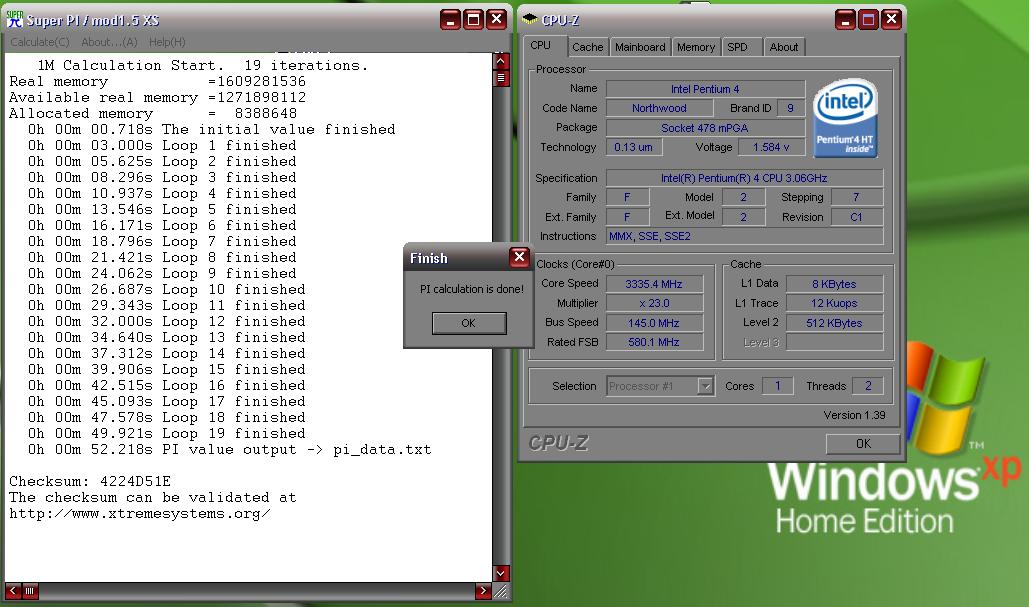Click the Loop 1 finished line
This screenshot has height=607, width=1029.
pos(161,146)
